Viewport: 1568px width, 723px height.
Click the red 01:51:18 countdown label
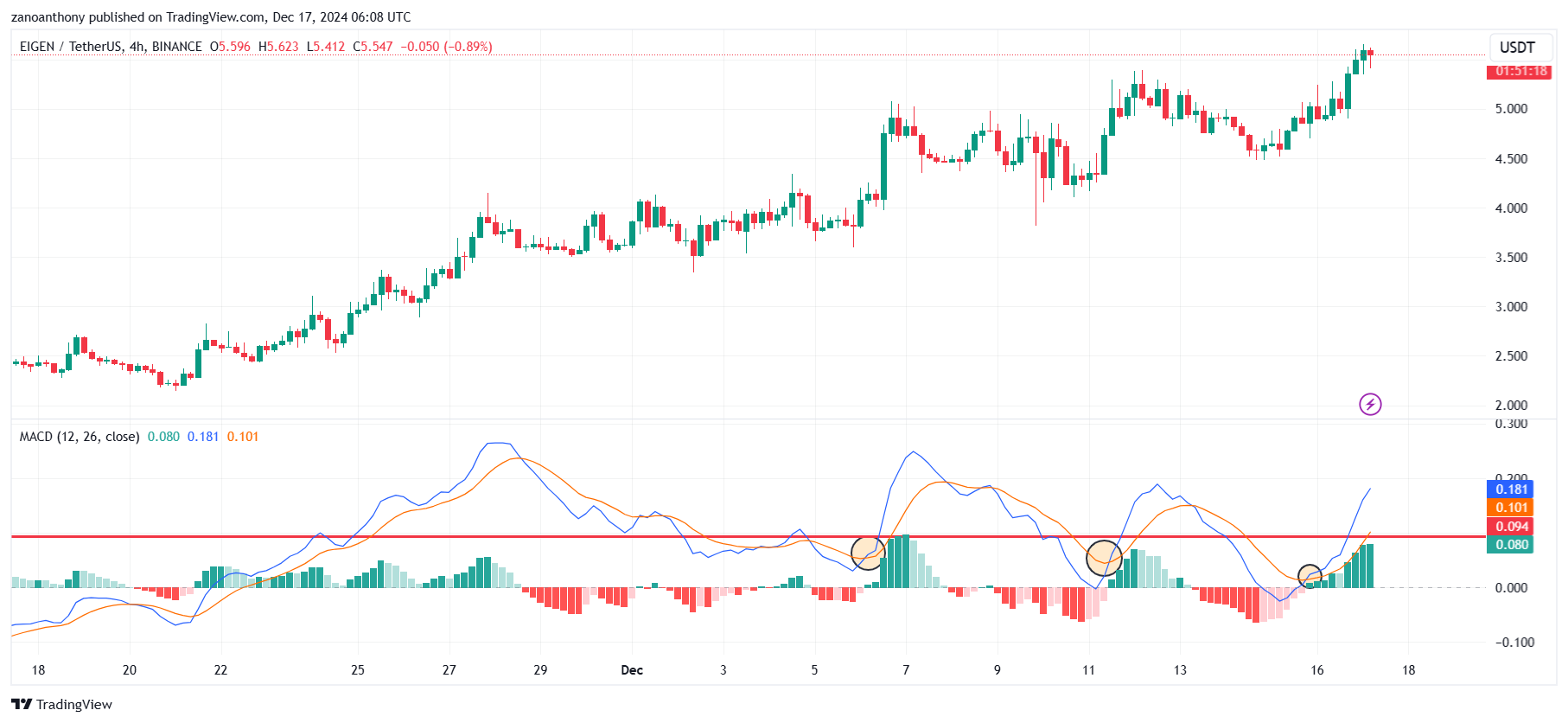[x=1519, y=71]
